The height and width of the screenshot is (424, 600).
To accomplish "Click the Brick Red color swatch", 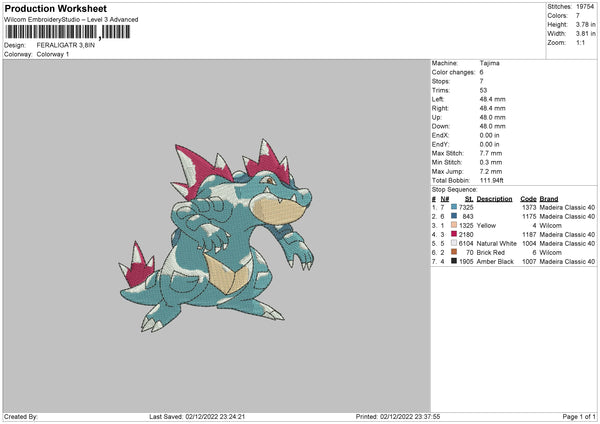I will click(x=454, y=252).
